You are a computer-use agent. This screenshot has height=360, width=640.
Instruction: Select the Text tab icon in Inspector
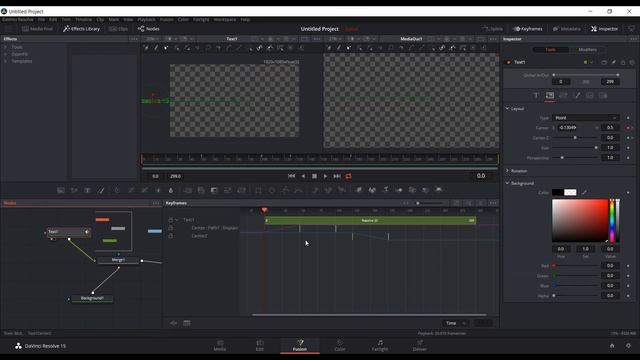coord(536,96)
